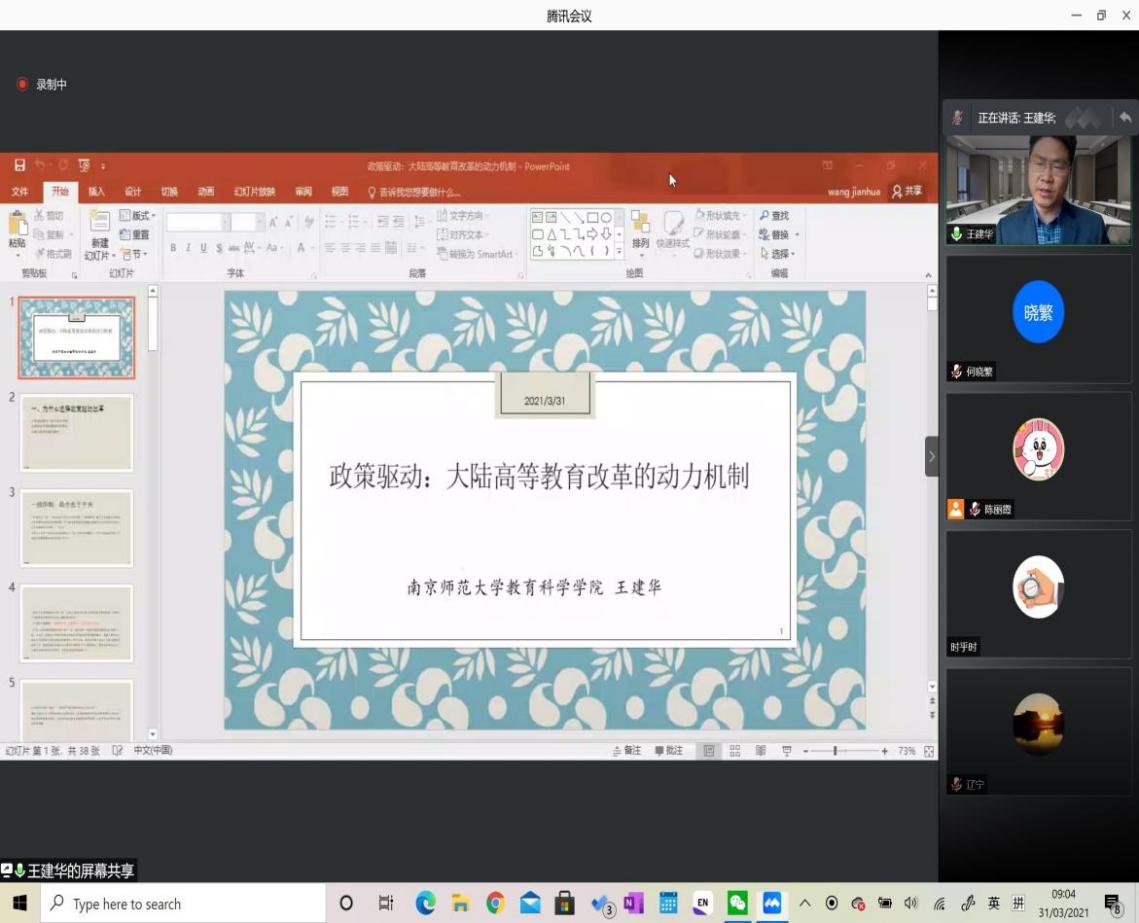Viewport: 1139px width, 923px height.
Task: Toggle the Comments (批注) pane
Action: (x=669, y=751)
